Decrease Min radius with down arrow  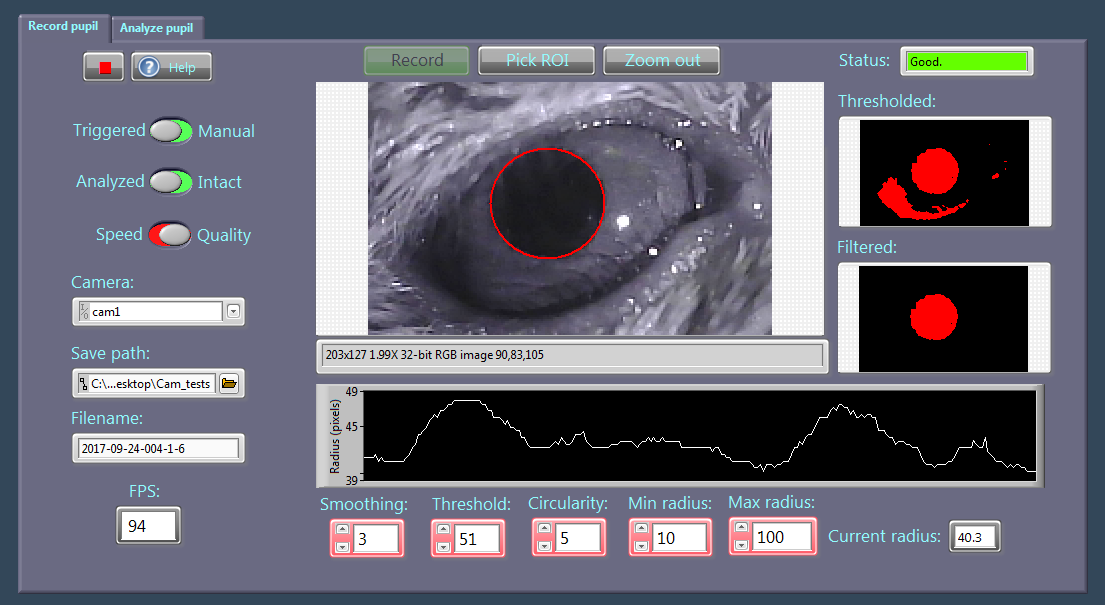(641, 546)
